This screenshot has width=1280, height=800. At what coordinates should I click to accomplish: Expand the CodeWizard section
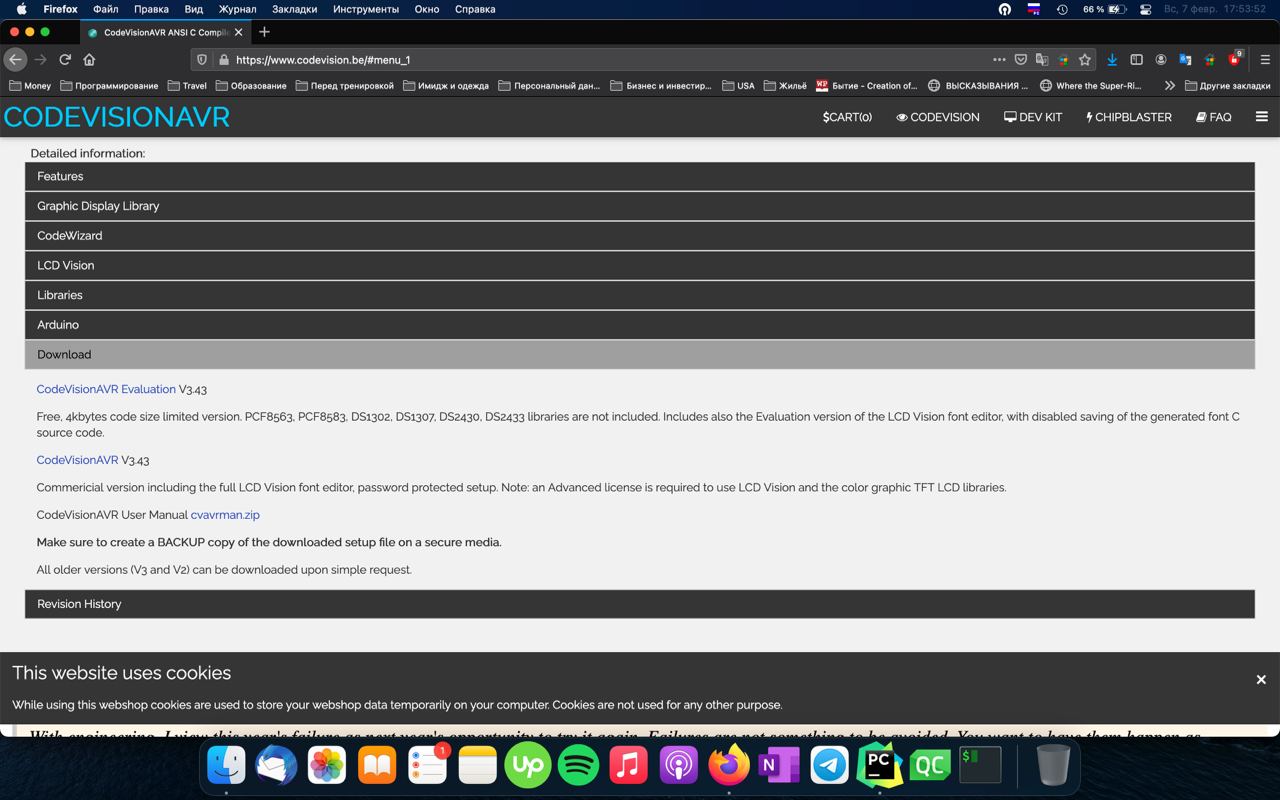640,236
